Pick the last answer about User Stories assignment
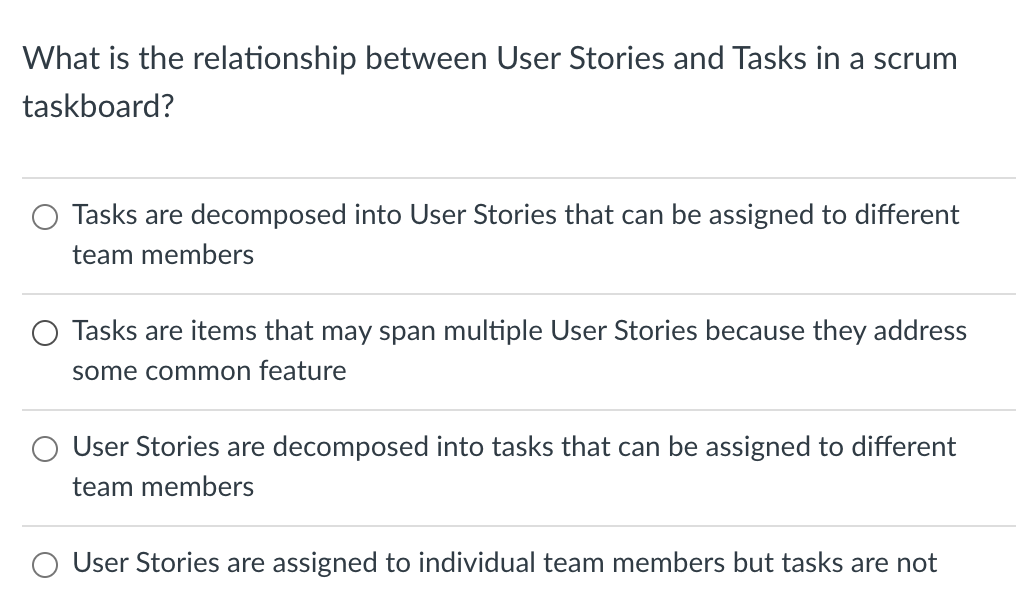Image resolution: width=1022 pixels, height=594 pixels. coord(44,564)
